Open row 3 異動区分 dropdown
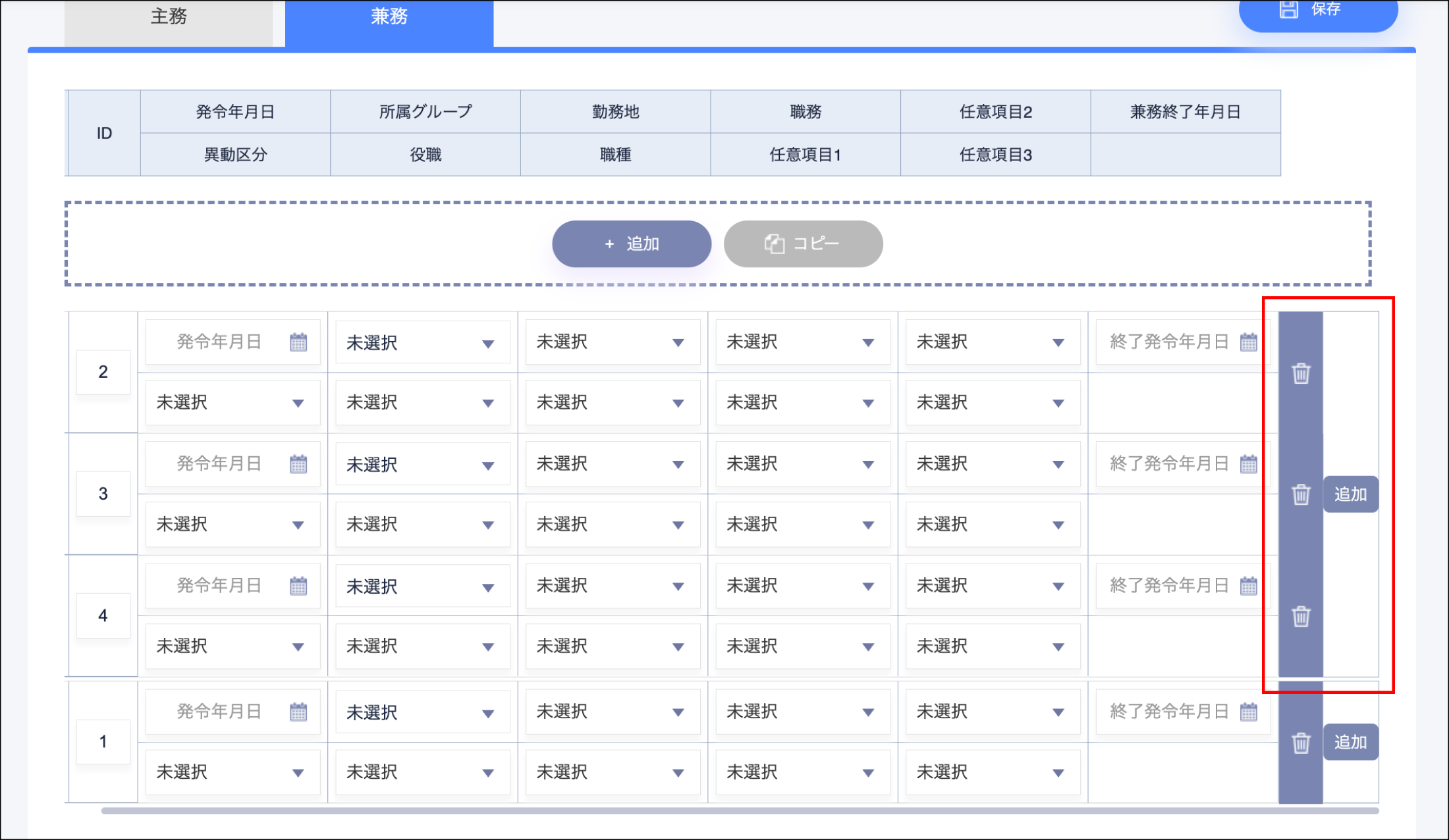Image resolution: width=1449 pixels, height=840 pixels. 232,525
